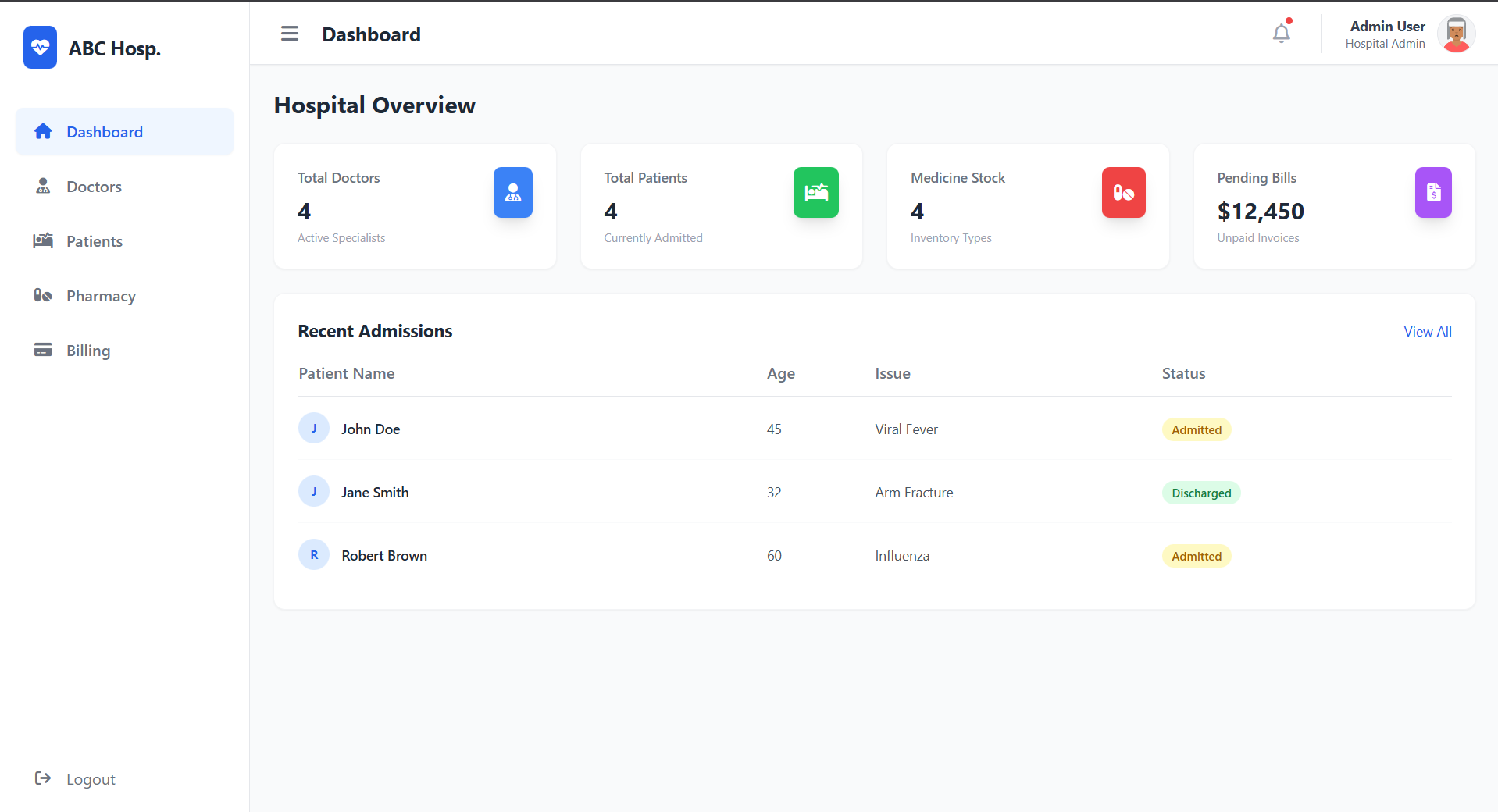
Task: Click the blue doctor icon on Total Doctors card
Action: click(x=512, y=192)
